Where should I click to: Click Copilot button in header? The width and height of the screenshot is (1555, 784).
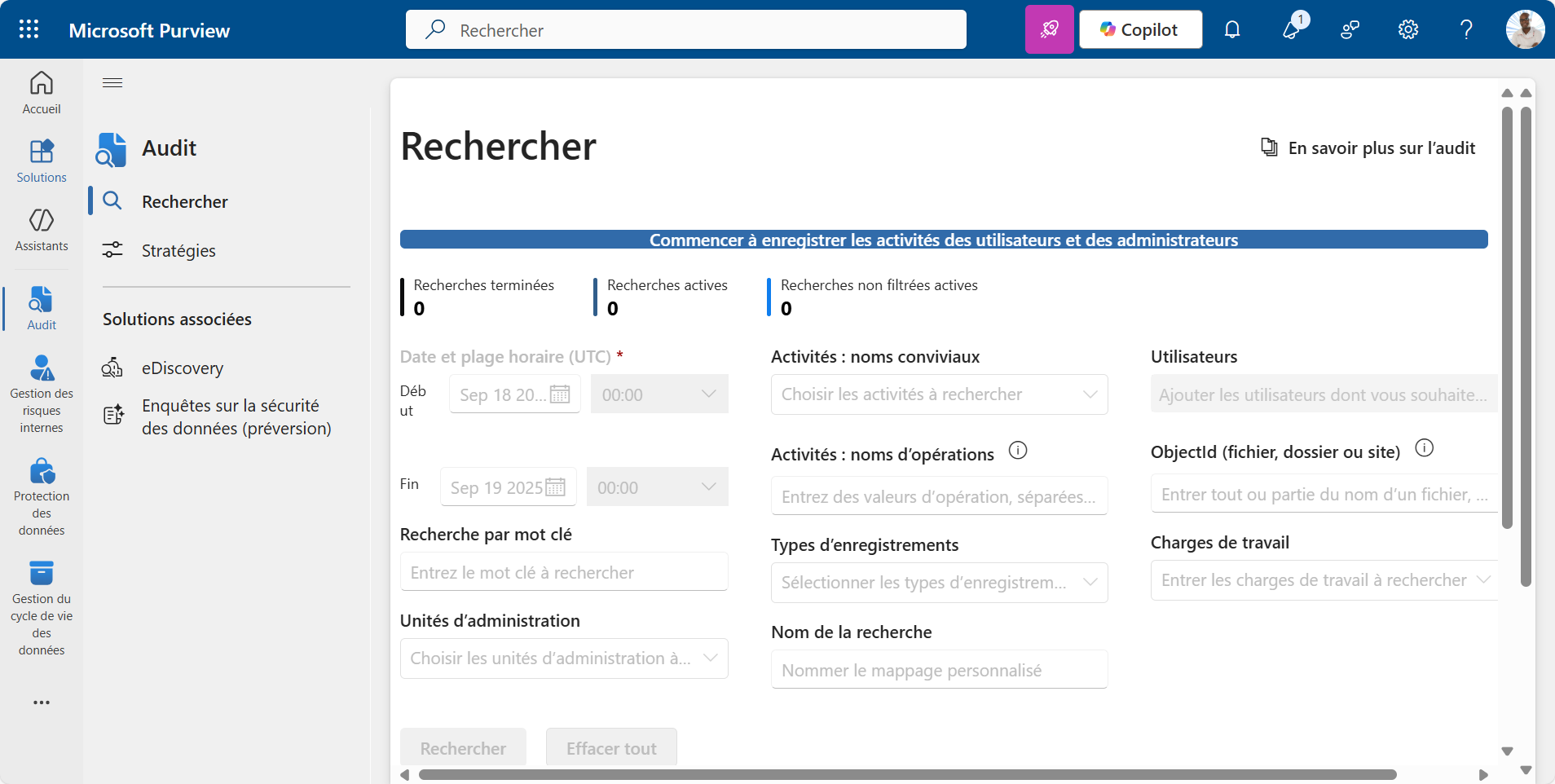(1140, 29)
